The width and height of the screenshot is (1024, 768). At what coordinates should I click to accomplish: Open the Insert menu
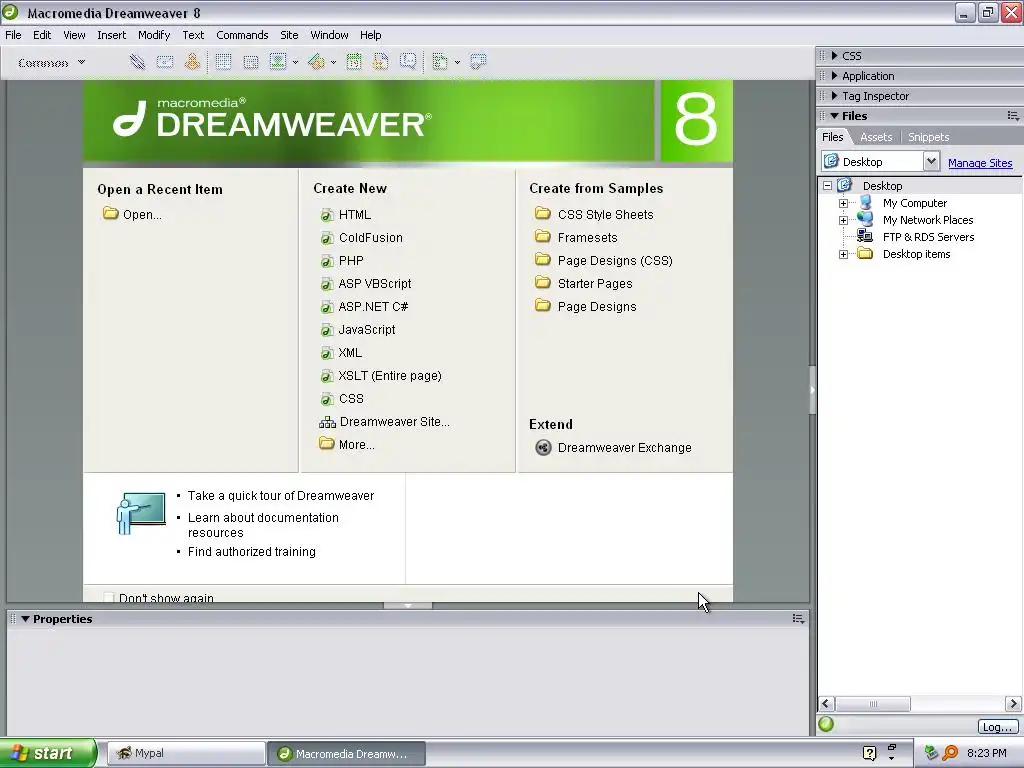(112, 35)
